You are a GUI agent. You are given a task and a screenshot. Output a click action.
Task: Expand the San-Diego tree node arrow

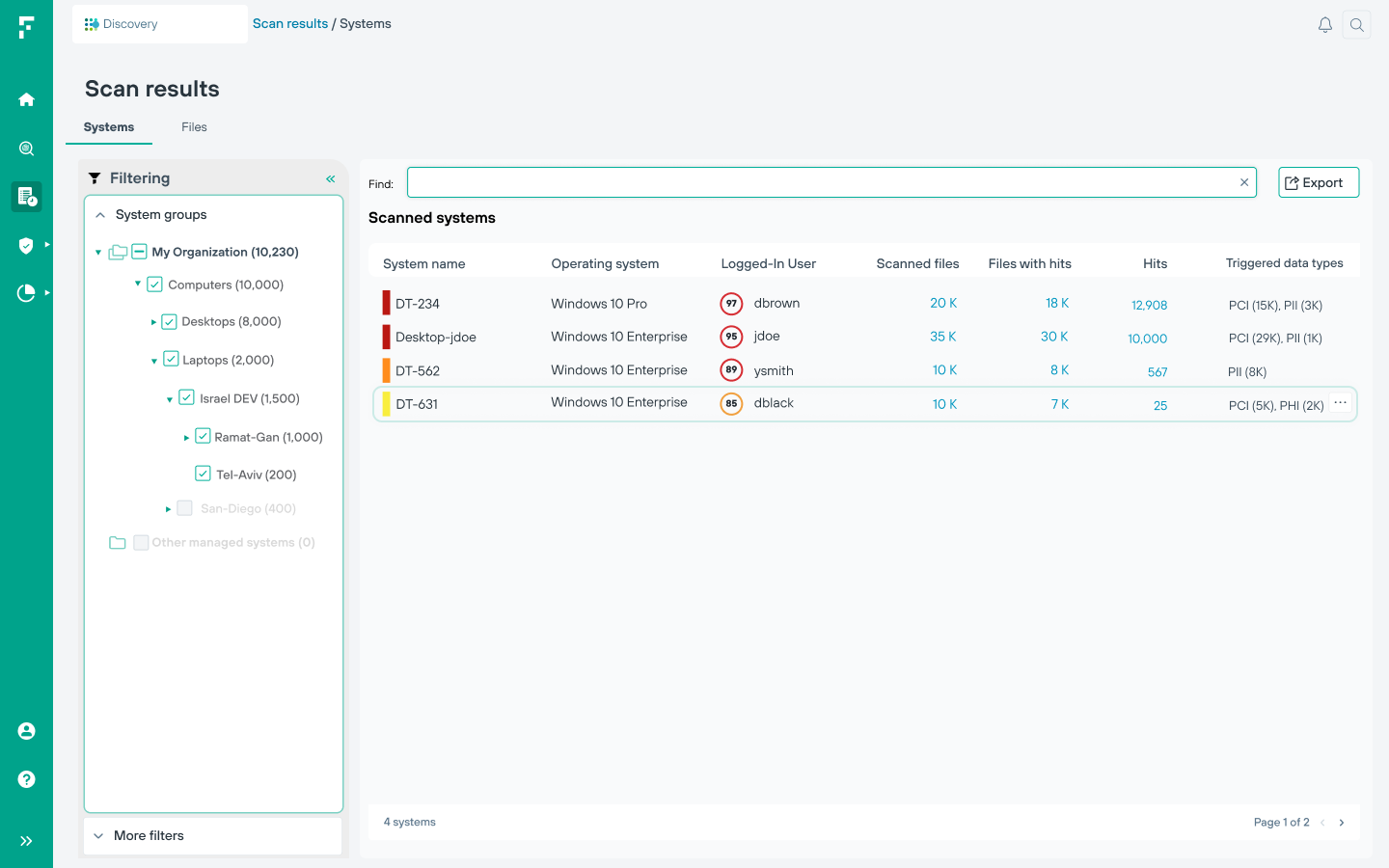168,509
